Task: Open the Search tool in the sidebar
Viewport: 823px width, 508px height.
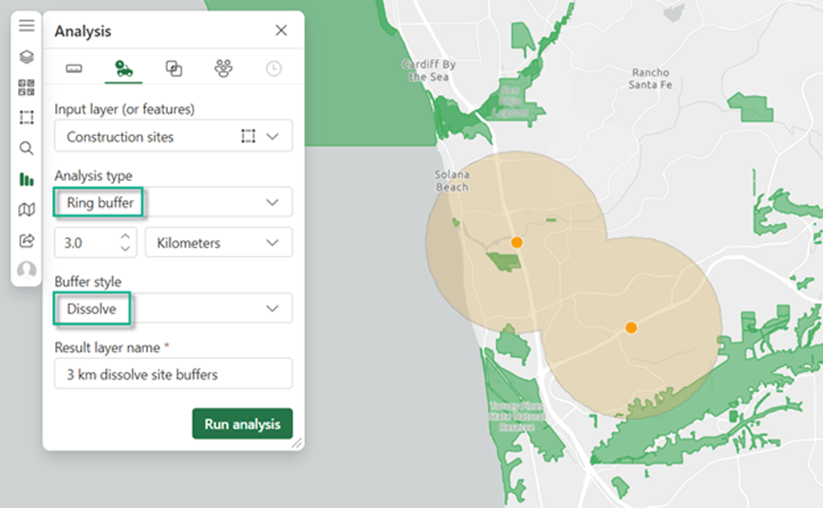Action: coord(26,148)
